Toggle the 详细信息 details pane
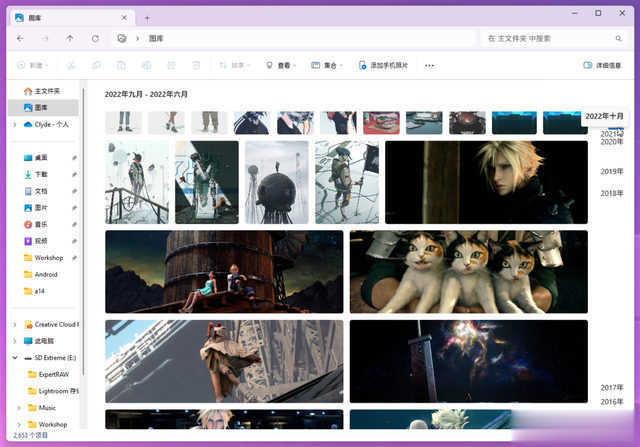The width and height of the screenshot is (640, 447). coord(602,65)
